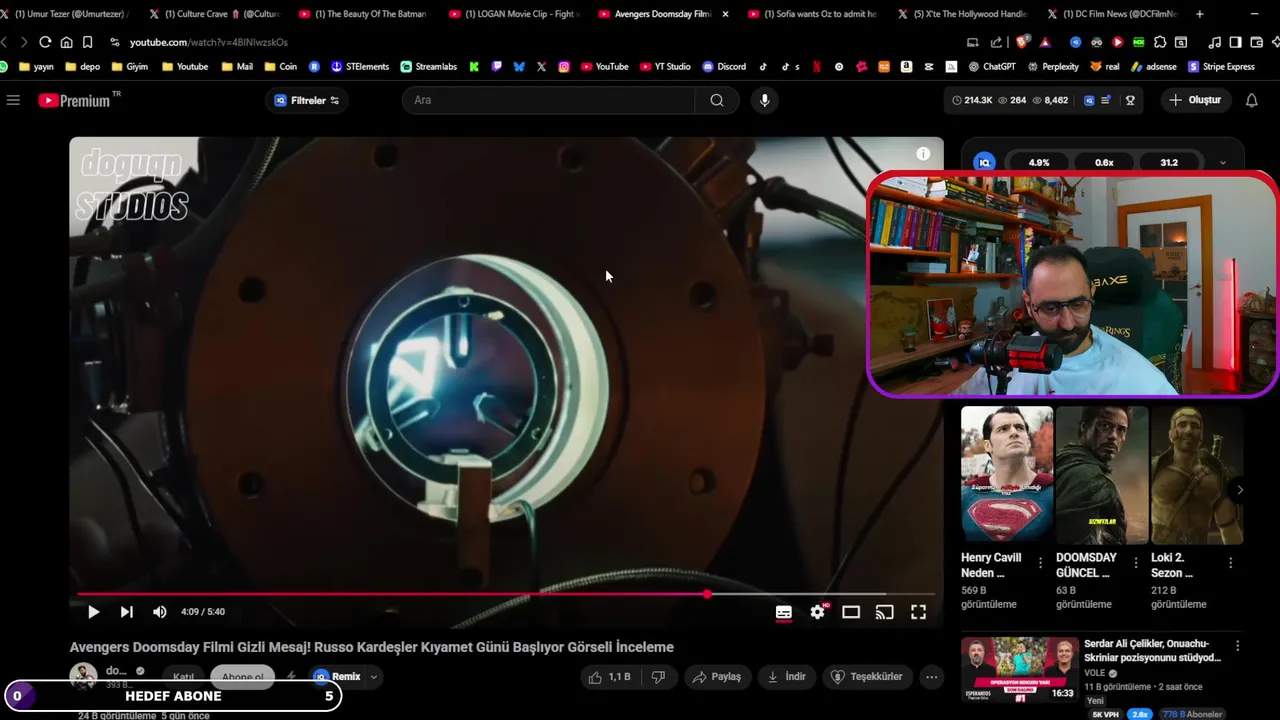
Task: Dislike the video
Action: click(658, 677)
